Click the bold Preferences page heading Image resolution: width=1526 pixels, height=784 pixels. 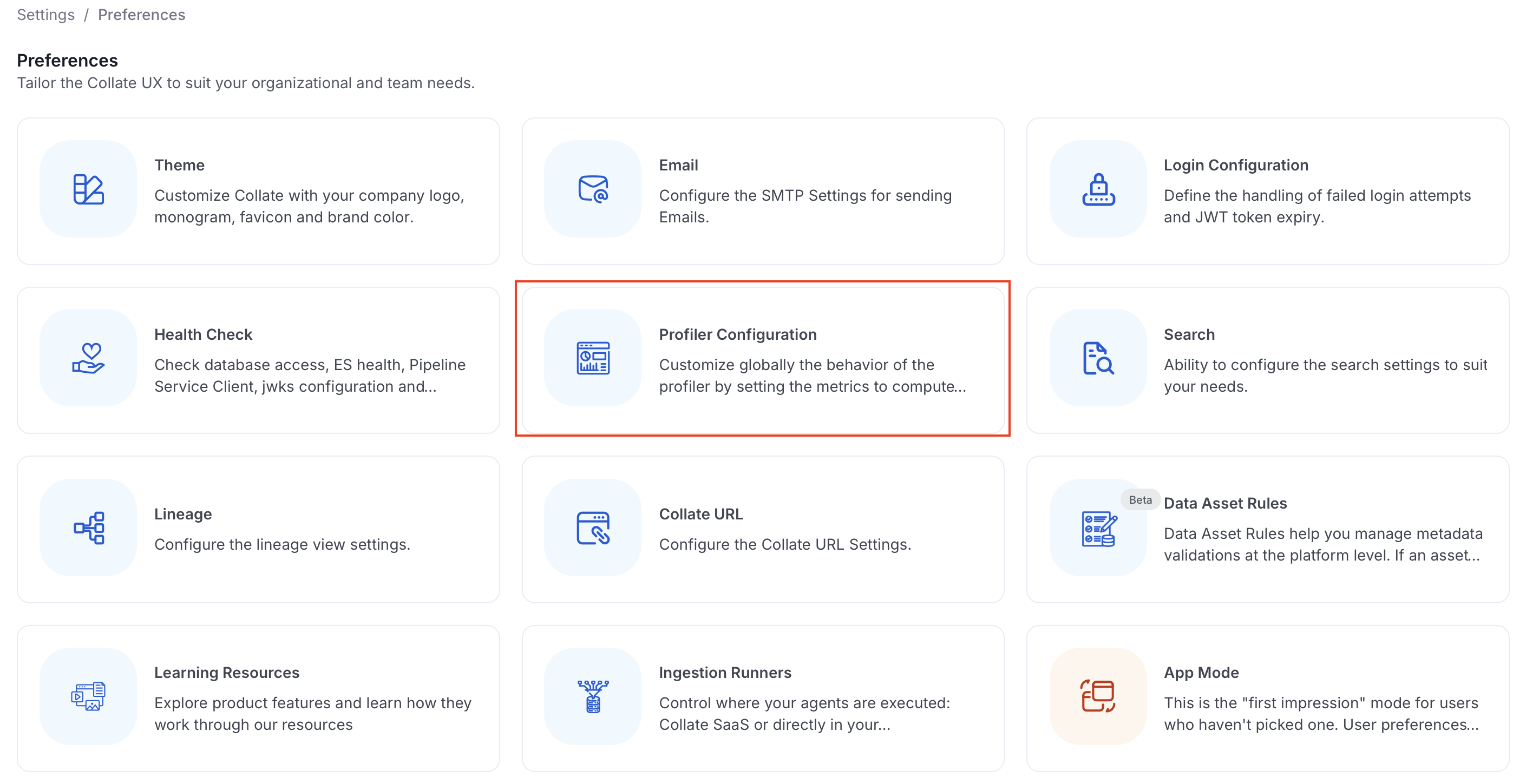pyautogui.click(x=67, y=60)
